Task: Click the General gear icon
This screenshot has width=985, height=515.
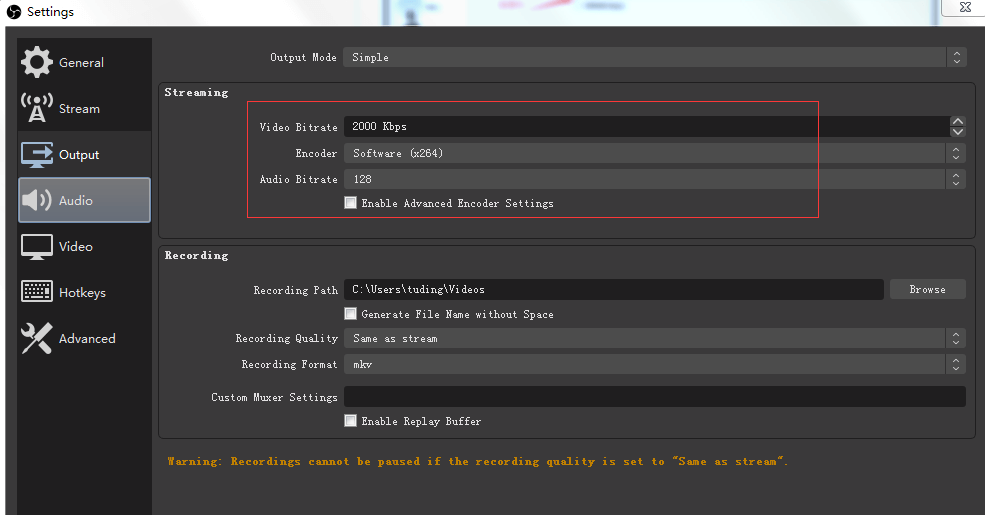Action: pos(37,62)
